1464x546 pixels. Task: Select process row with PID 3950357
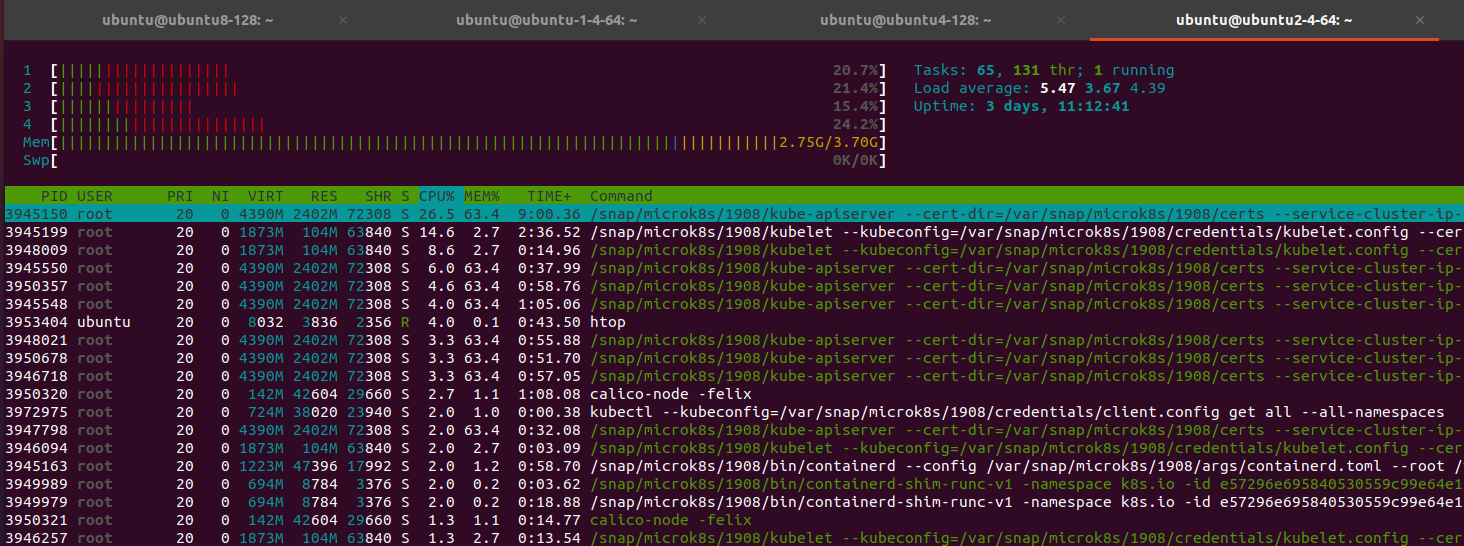coord(734,286)
